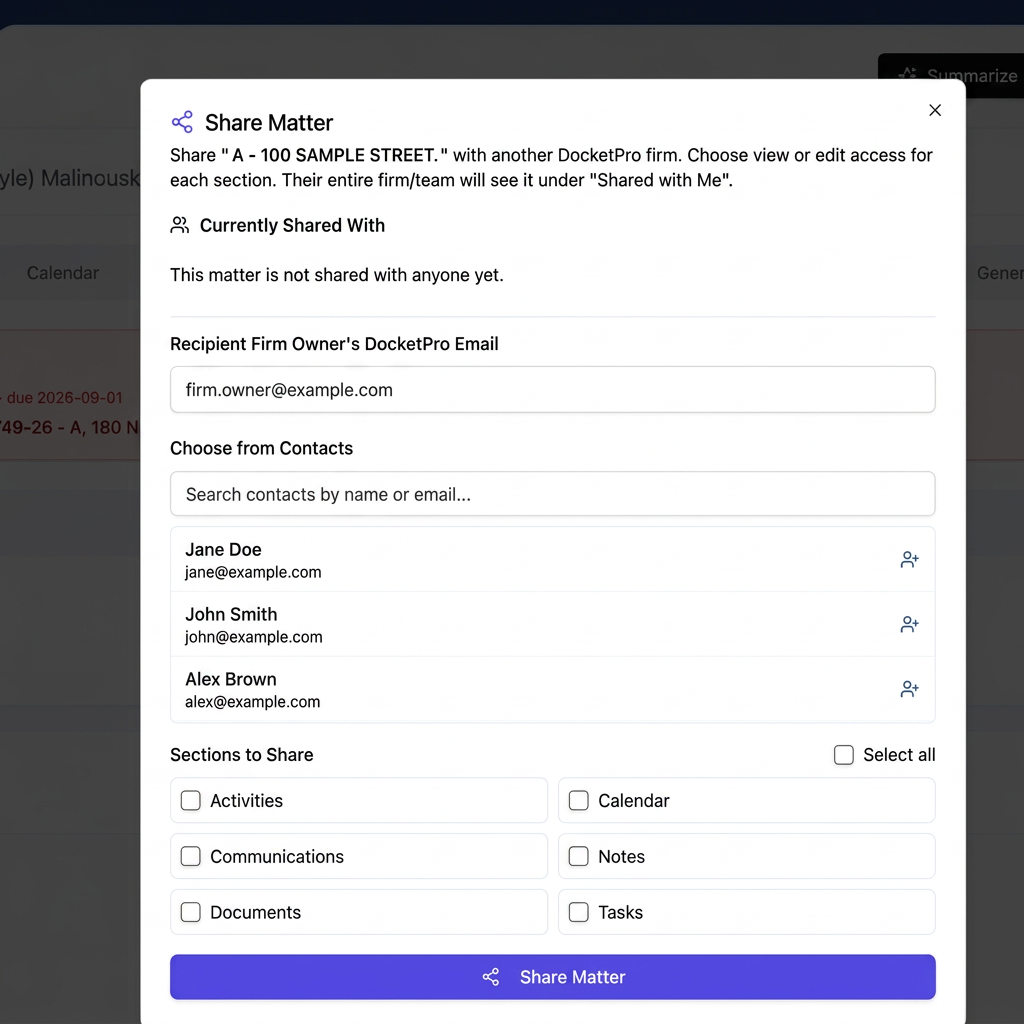Click the due 2026-09-01 text in background
Viewport: 1024px width, 1024px height.
click(x=64, y=398)
